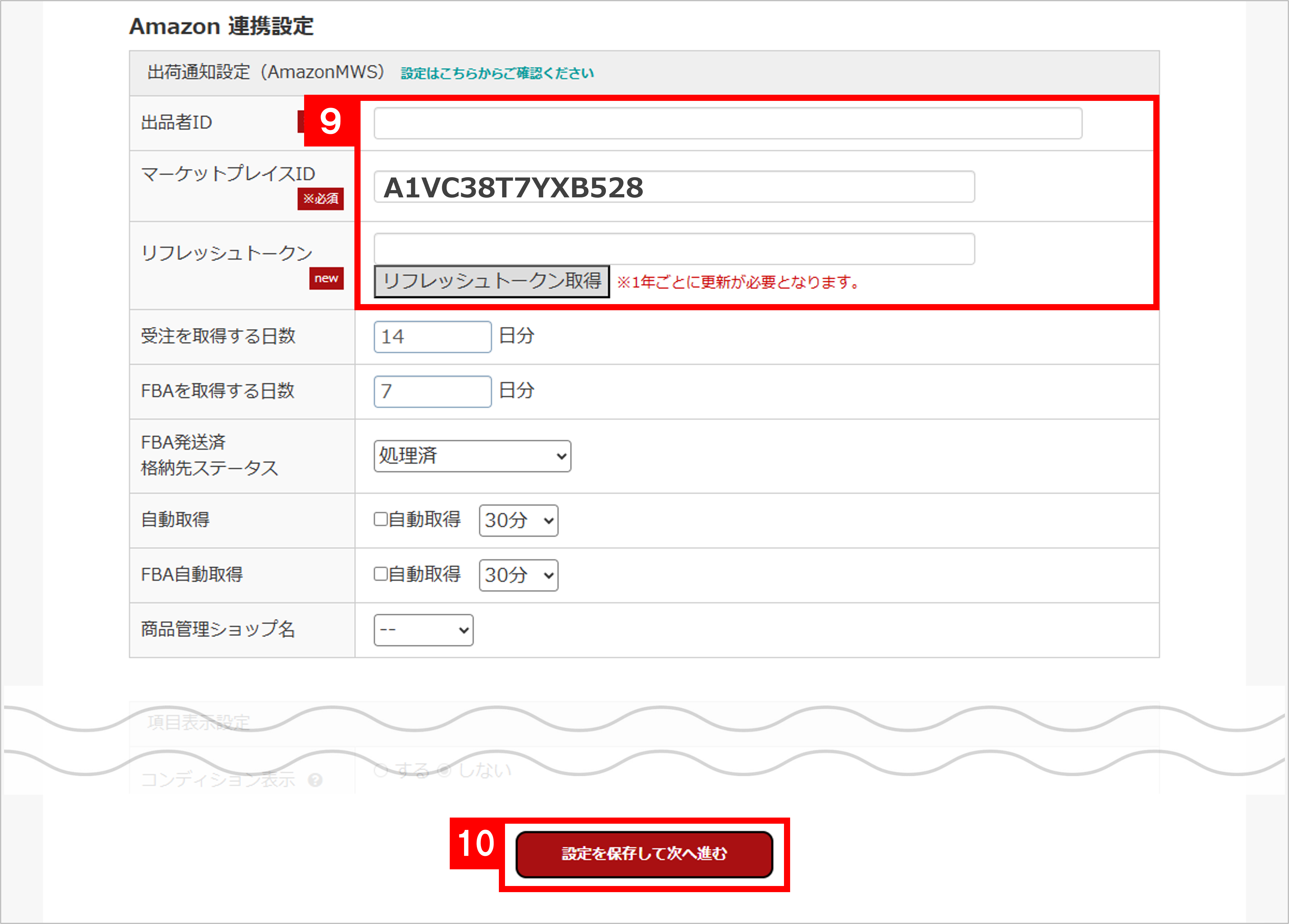Image resolution: width=1289 pixels, height=924 pixels.
Task: Open the 設定はこちらからご確認ください link
Action: click(x=497, y=73)
